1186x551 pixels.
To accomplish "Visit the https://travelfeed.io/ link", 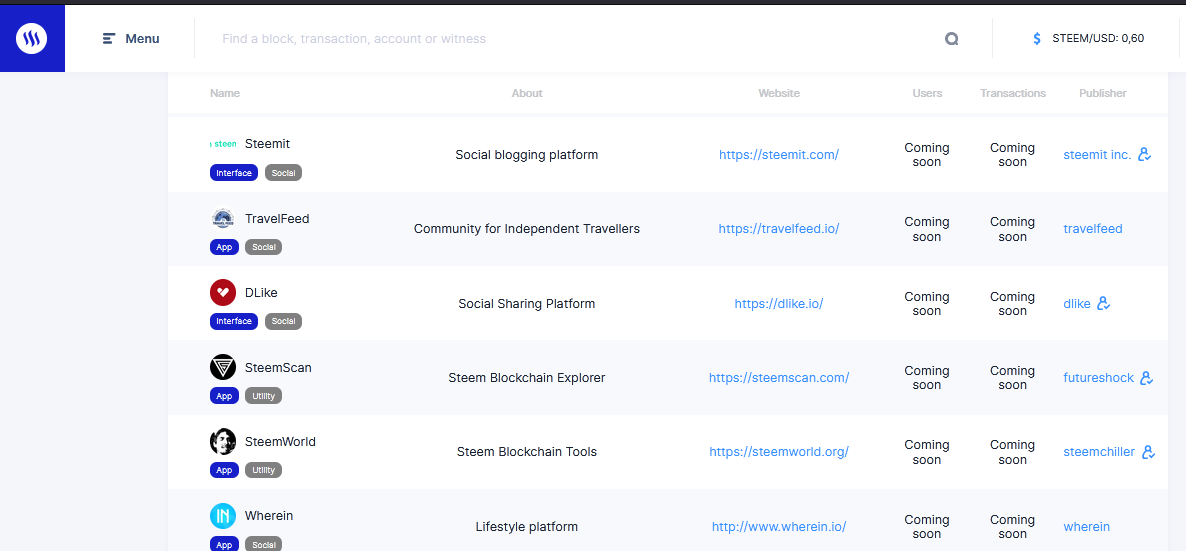I will tap(778, 229).
